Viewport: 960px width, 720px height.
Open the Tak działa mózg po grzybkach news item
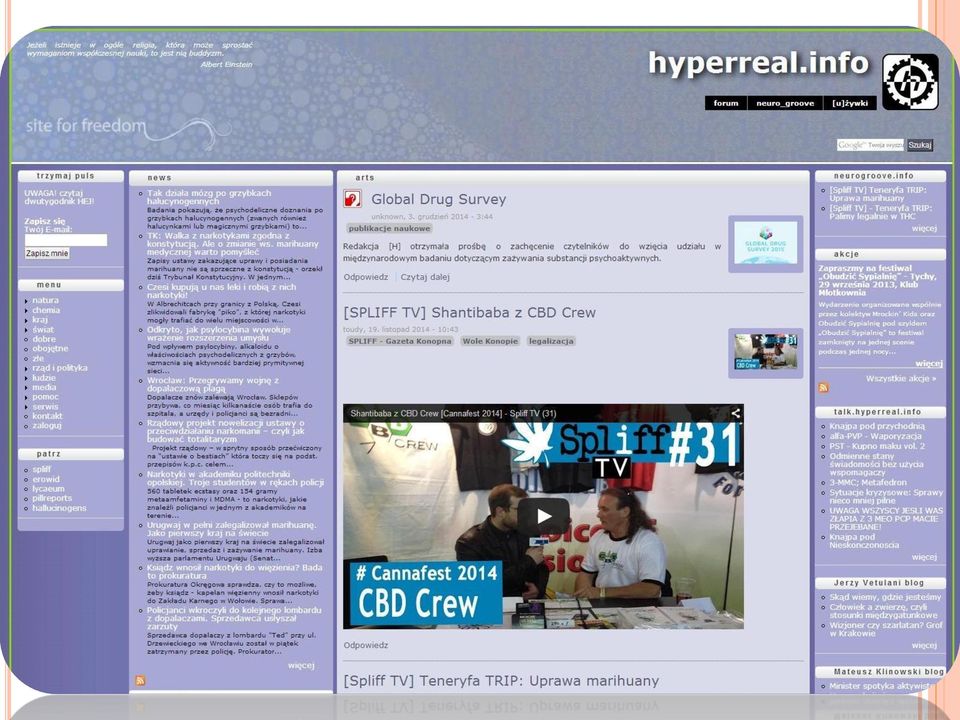209,197
